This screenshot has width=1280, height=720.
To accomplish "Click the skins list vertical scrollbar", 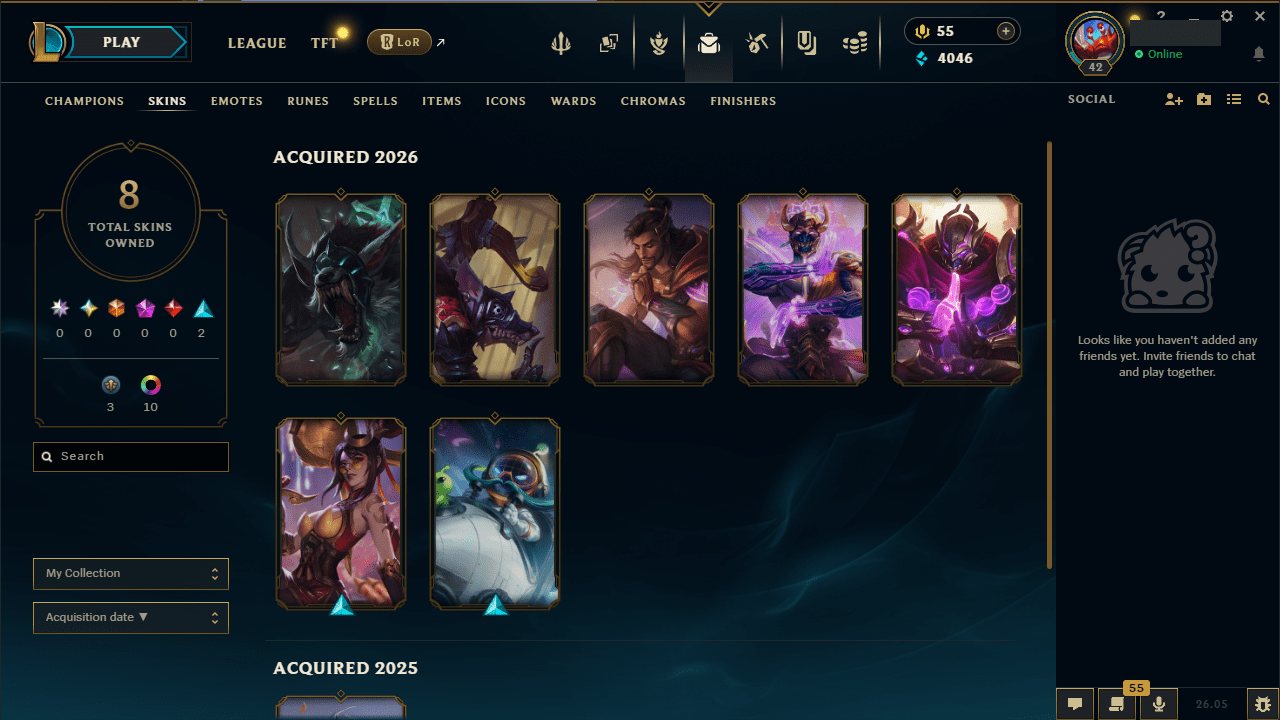I will (1049, 355).
